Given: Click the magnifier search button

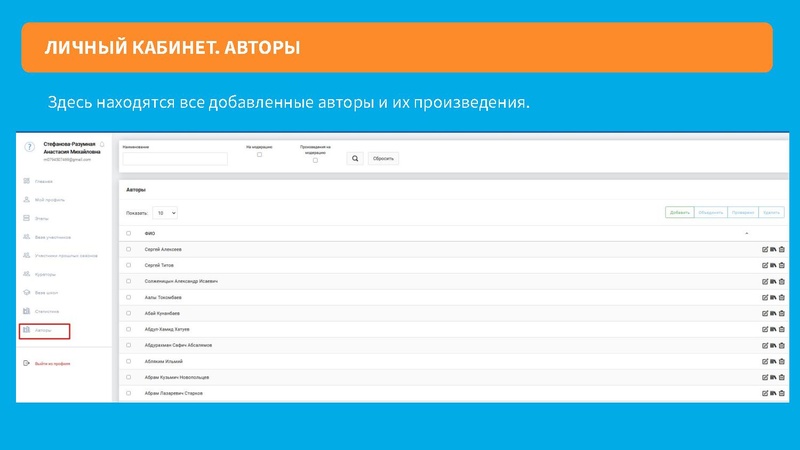Looking at the screenshot, I should [355, 159].
